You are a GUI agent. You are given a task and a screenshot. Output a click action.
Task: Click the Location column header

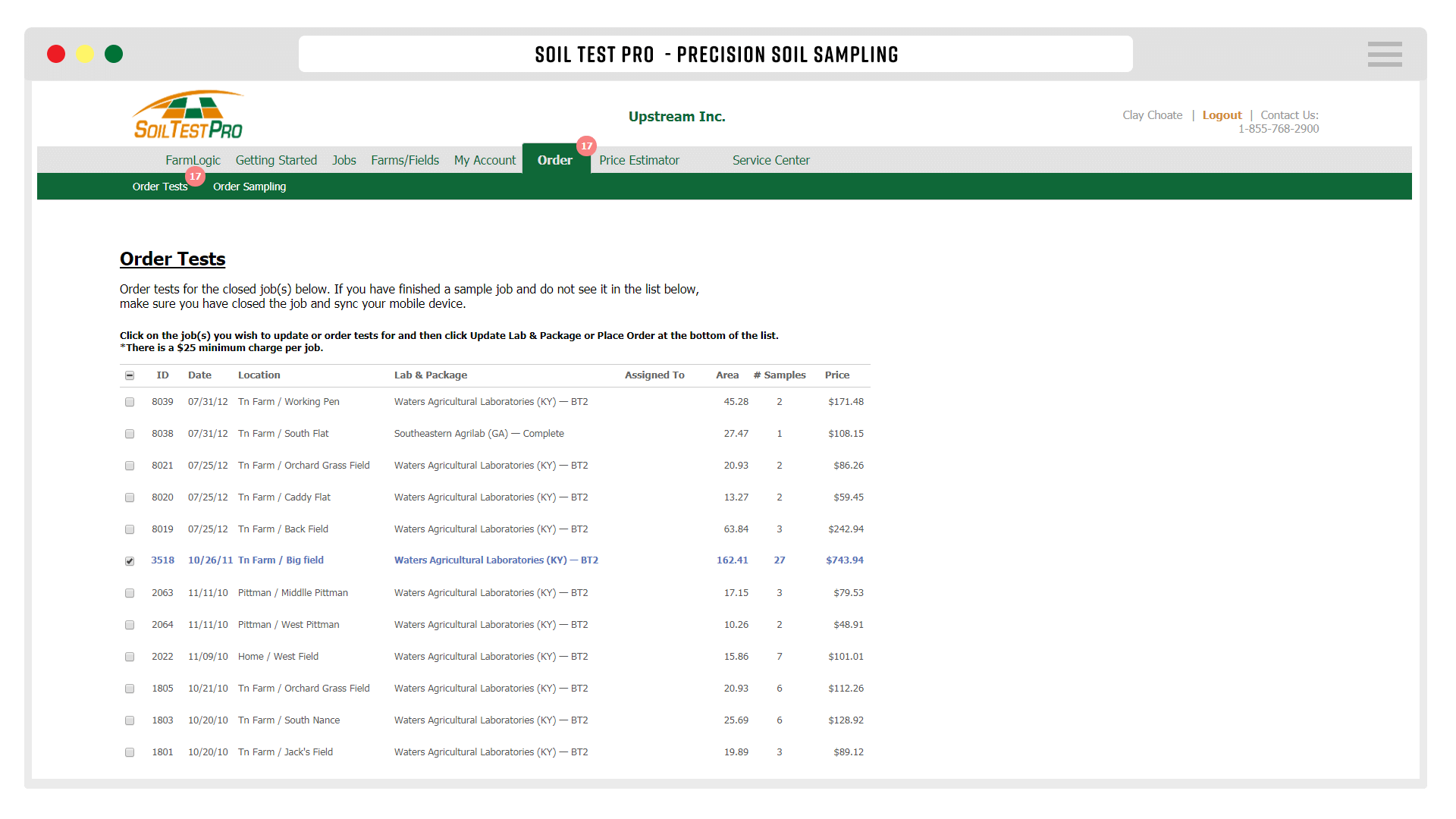click(x=259, y=375)
